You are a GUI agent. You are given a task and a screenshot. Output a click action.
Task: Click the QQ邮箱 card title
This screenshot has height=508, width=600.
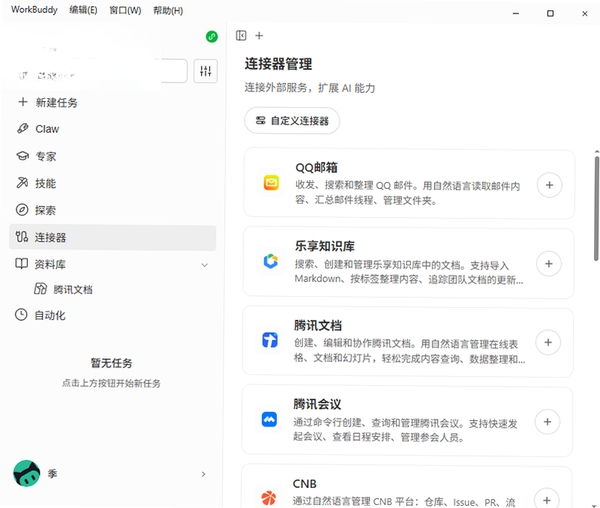[316, 167]
